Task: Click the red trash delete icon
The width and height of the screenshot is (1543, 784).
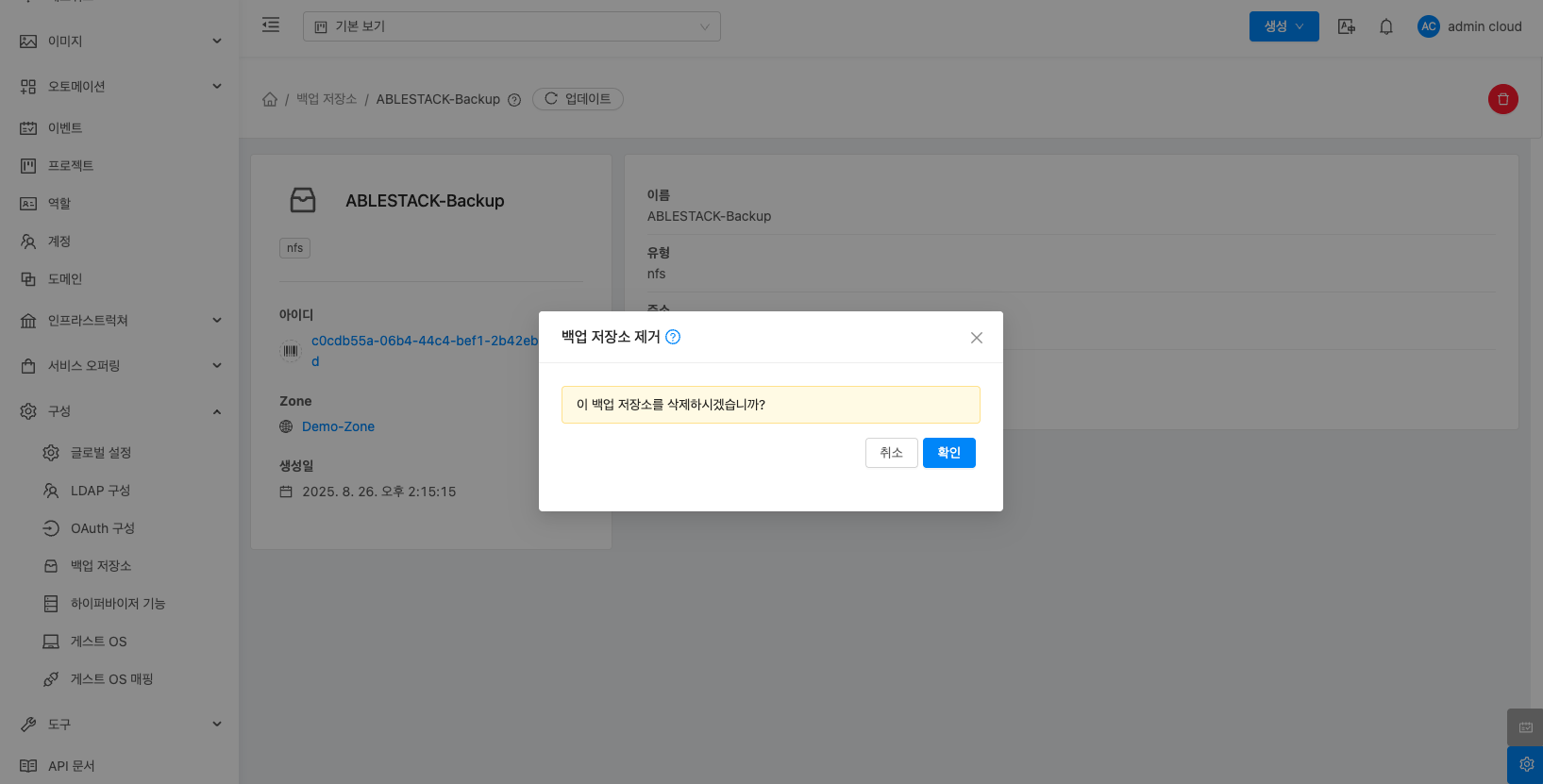Action: point(1502,99)
